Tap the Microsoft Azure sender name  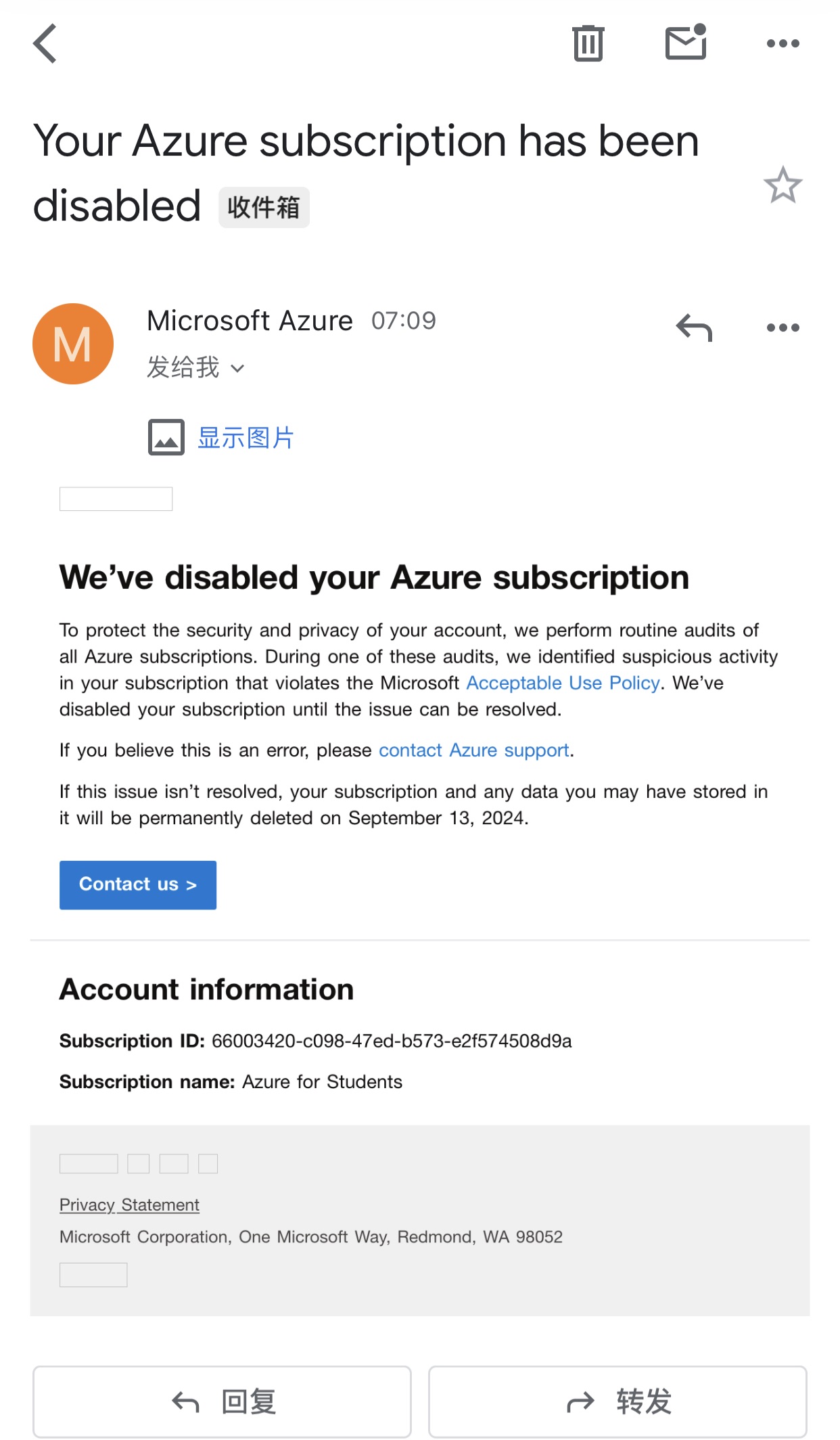[x=250, y=321]
